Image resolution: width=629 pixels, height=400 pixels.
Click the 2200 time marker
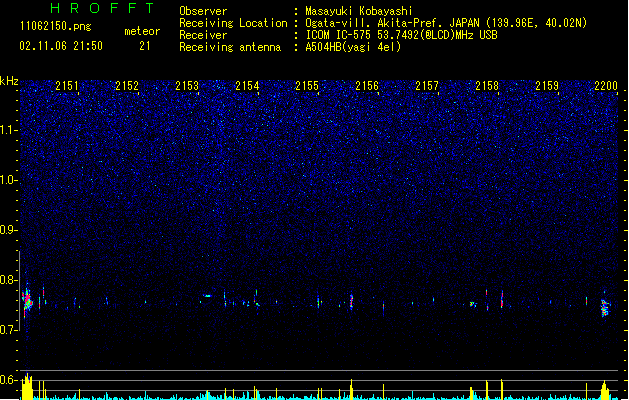point(606,86)
